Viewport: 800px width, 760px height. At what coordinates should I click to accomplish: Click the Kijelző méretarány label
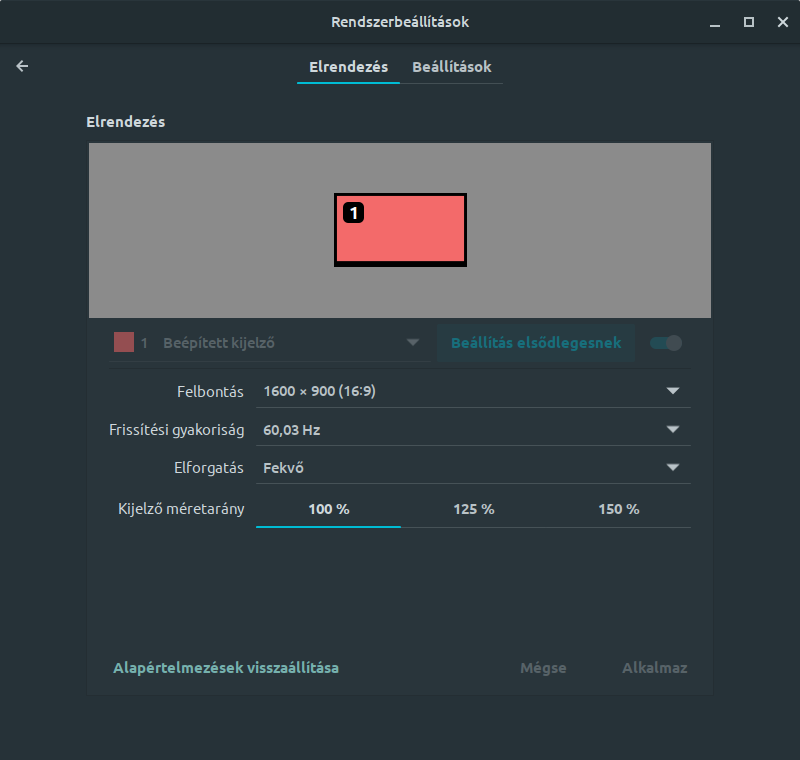click(x=181, y=509)
